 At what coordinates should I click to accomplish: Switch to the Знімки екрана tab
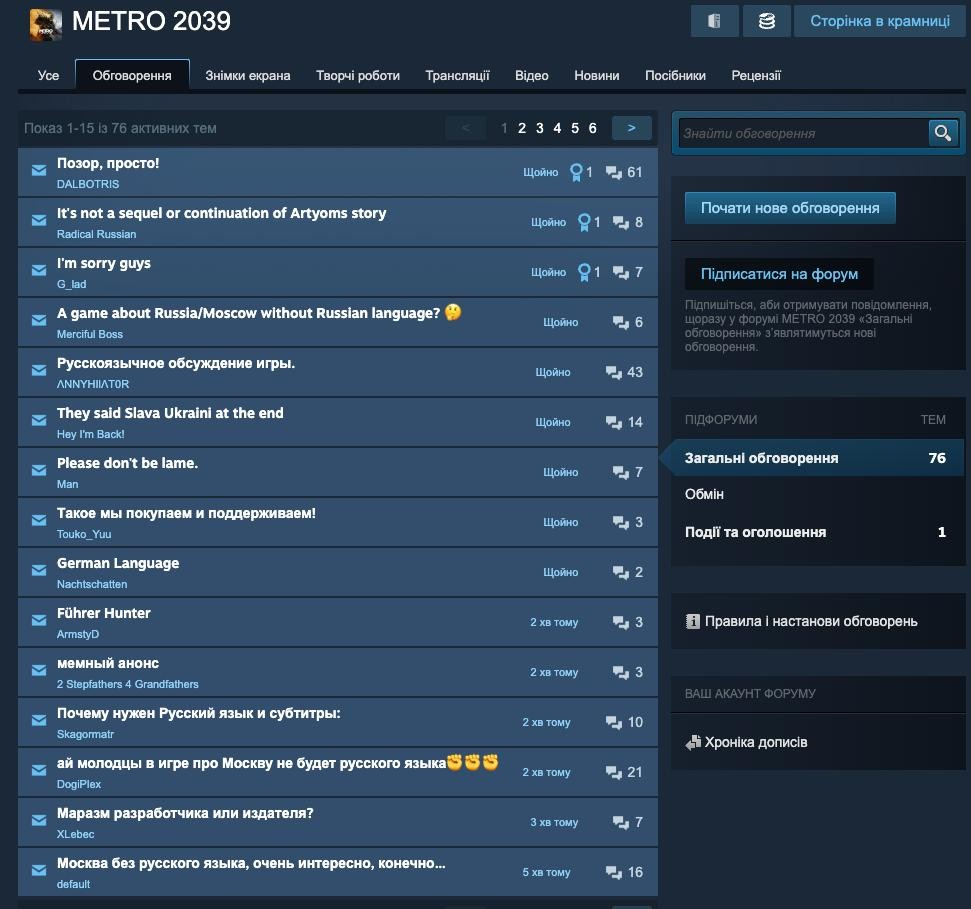[248, 76]
